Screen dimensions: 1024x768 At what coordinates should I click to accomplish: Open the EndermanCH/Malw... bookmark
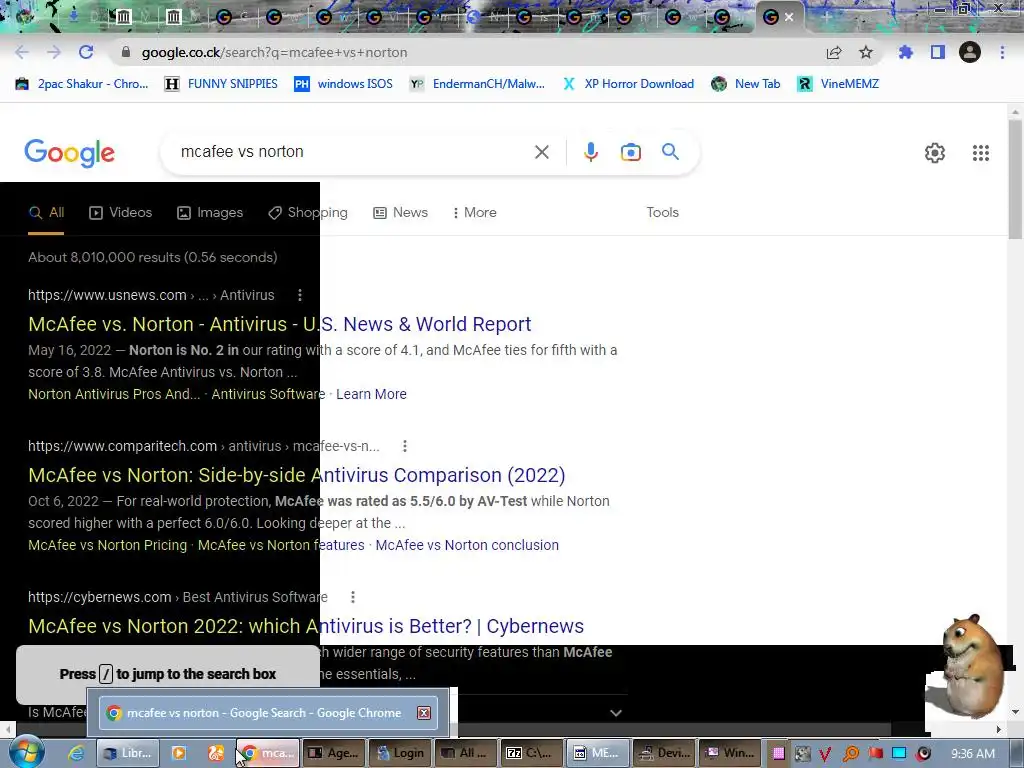[477, 84]
